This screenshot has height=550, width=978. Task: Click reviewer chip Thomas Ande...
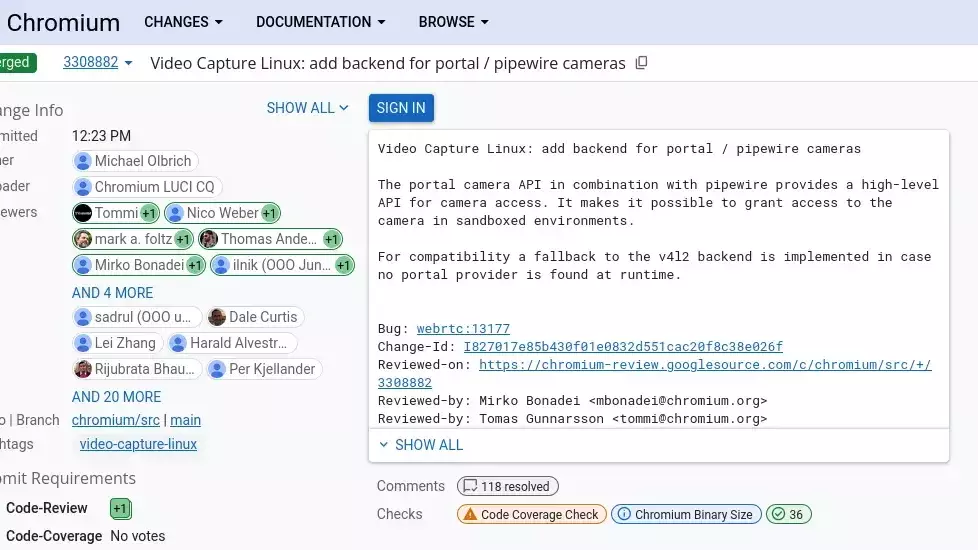(x=270, y=239)
